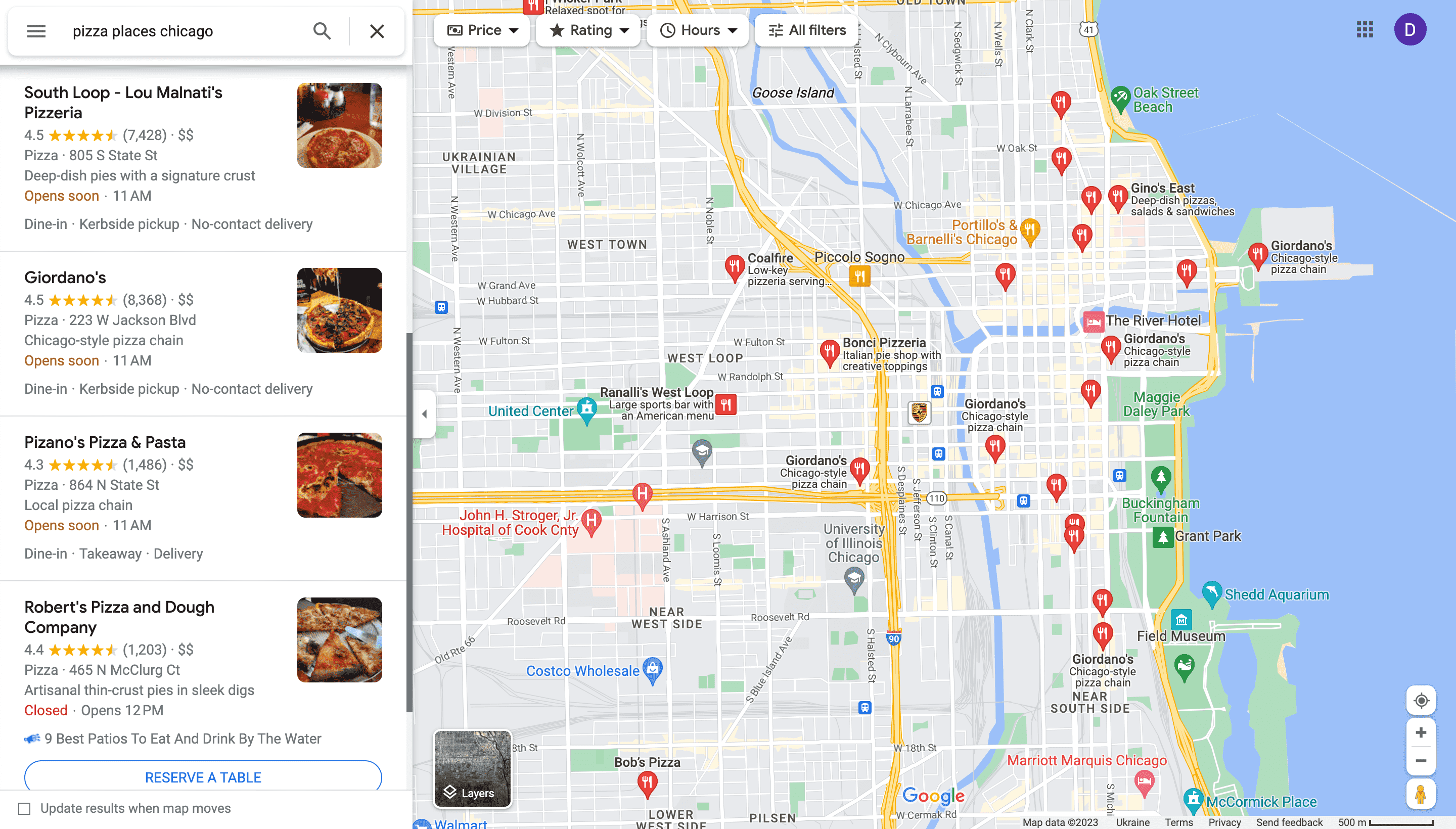1456x829 pixels.
Task: Click the Google apps grid icon
Action: click(1365, 29)
